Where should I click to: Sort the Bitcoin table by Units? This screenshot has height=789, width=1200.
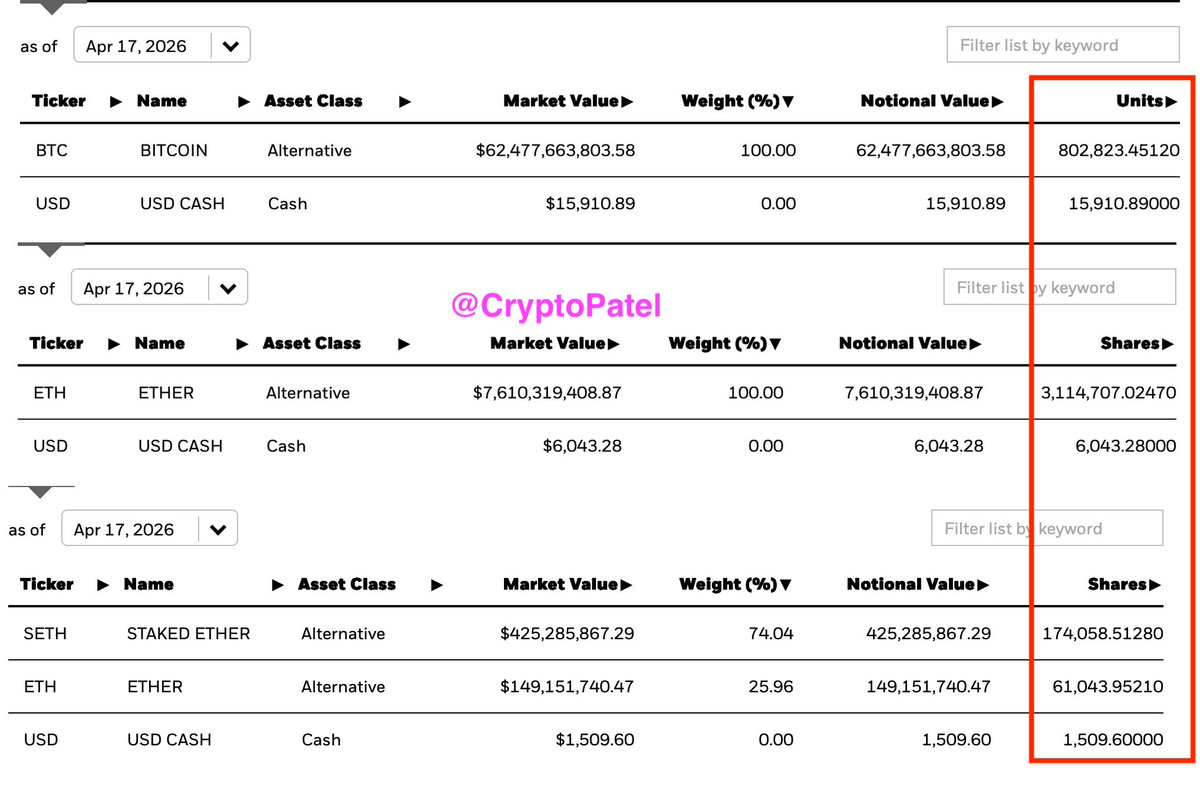tap(1146, 101)
